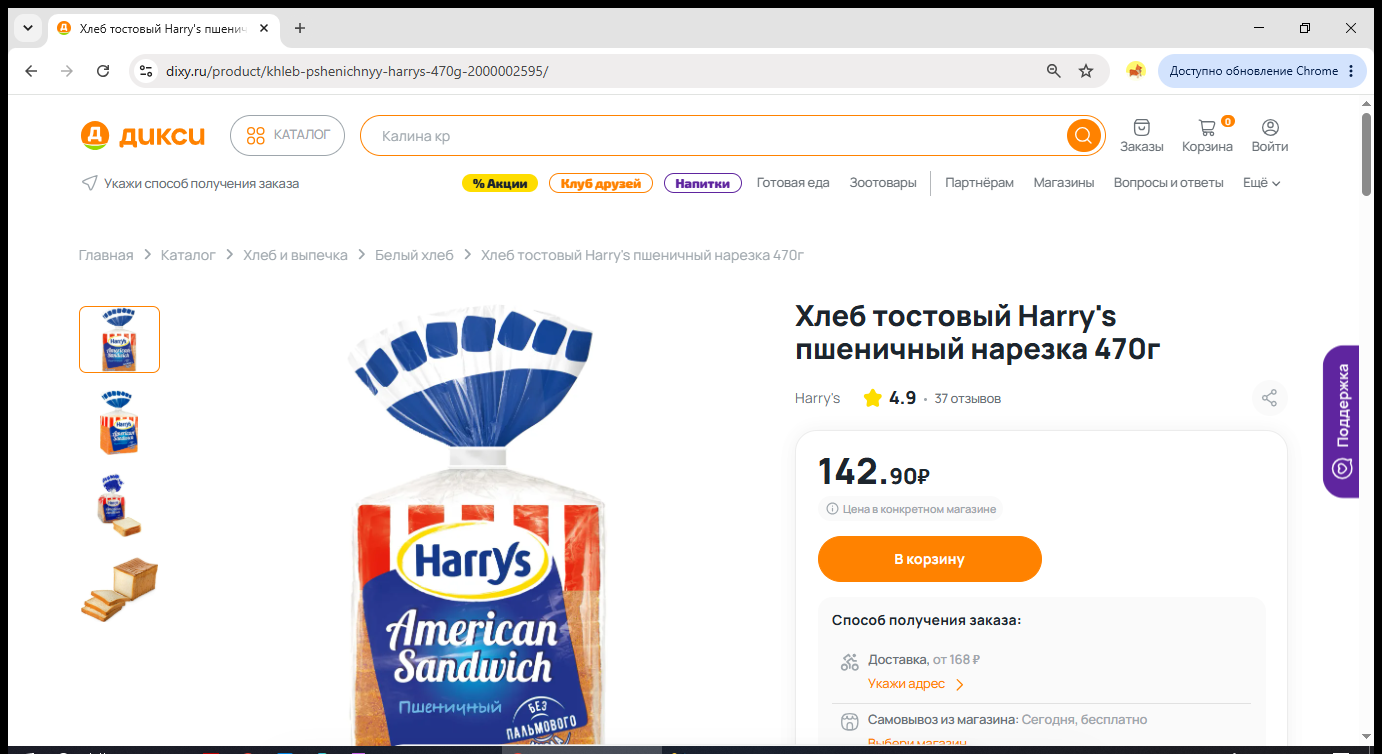Reload the page with the refresh icon
This screenshot has height=754, width=1382.
(x=103, y=71)
